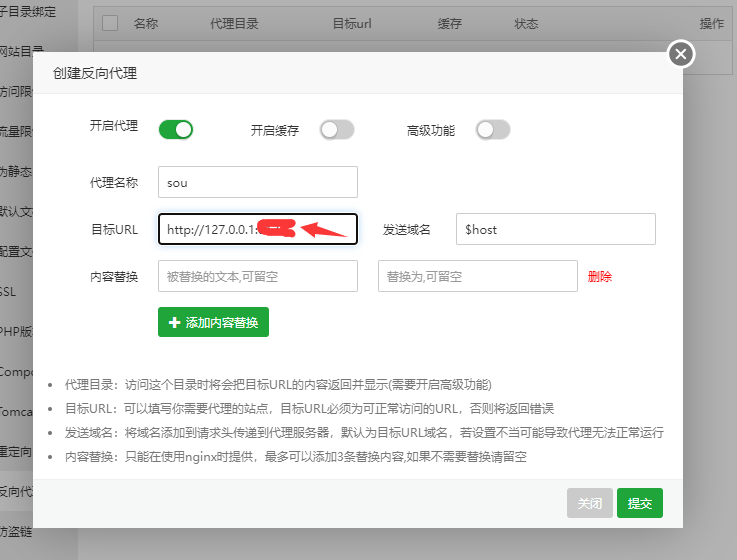Click the 发送域名 field with $host
This screenshot has width=737, height=560.
click(x=555, y=229)
